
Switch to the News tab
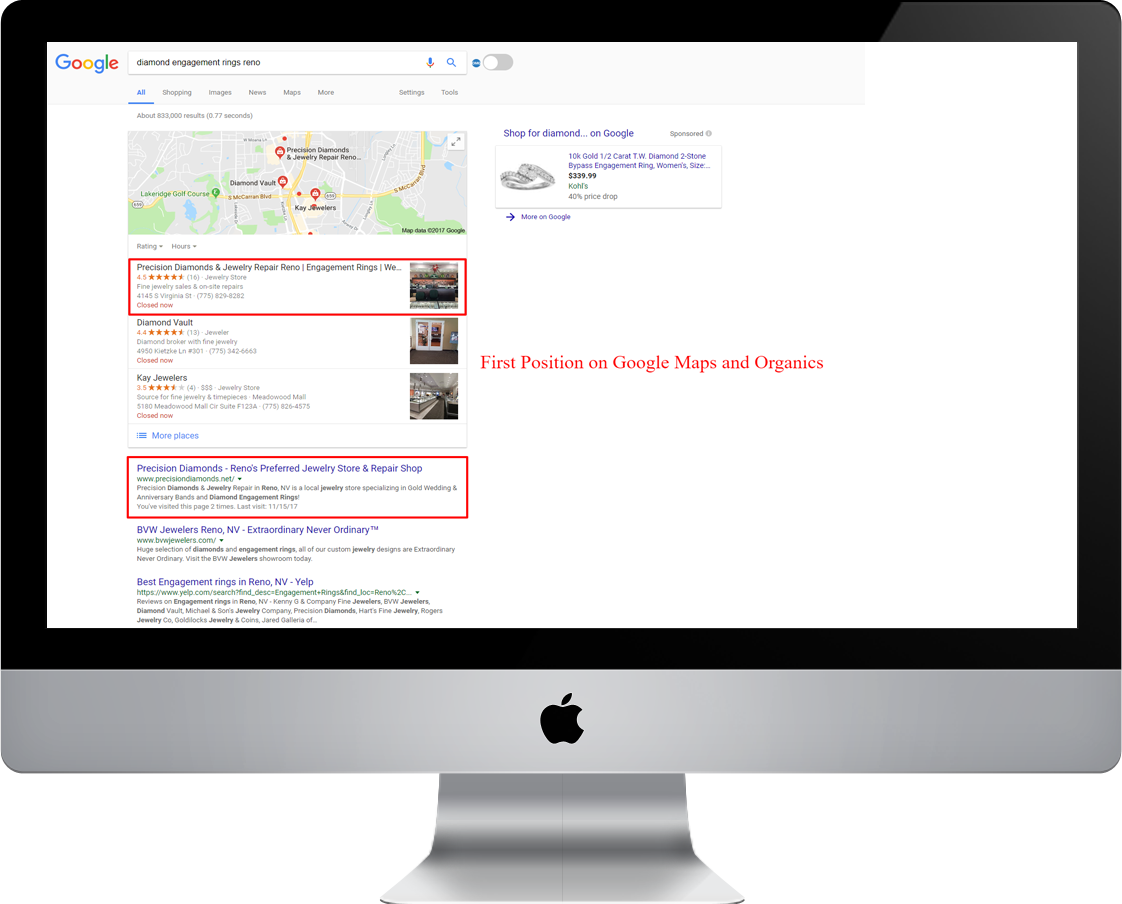pos(257,92)
